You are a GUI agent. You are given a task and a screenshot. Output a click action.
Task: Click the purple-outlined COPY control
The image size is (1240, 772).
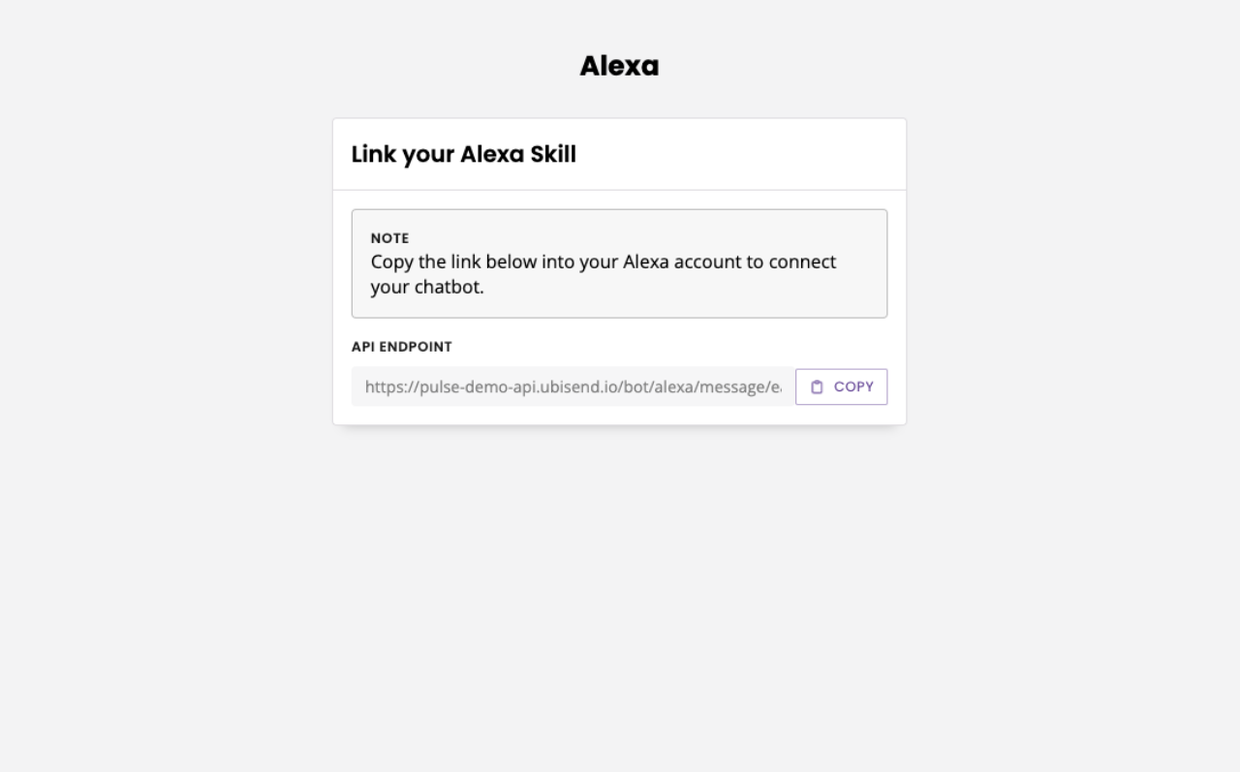tap(841, 386)
